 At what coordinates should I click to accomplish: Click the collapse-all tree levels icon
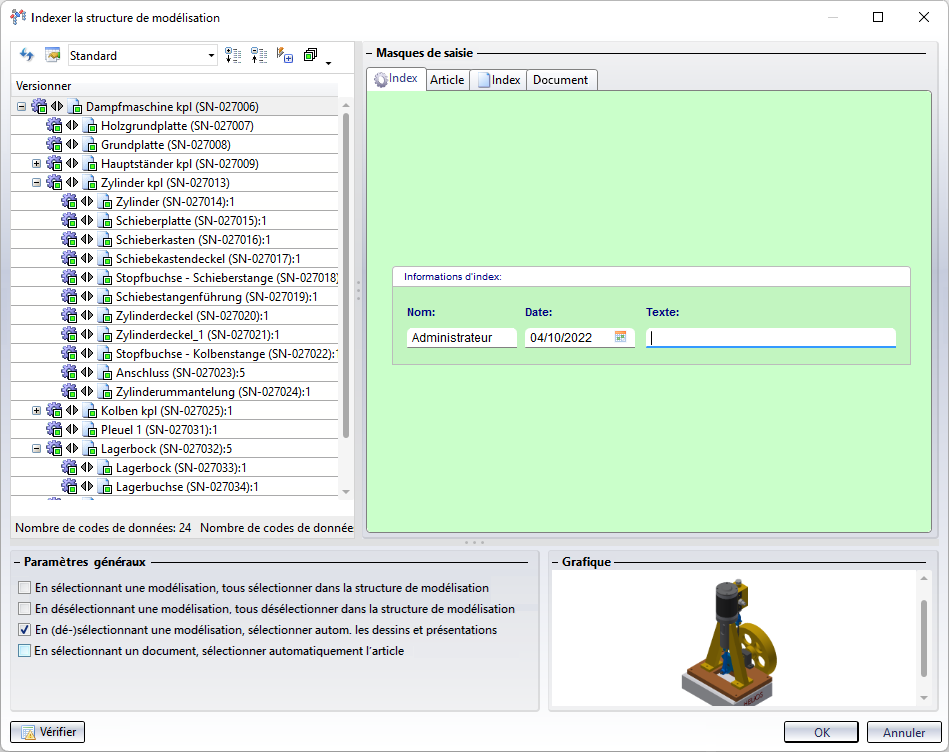tap(259, 55)
